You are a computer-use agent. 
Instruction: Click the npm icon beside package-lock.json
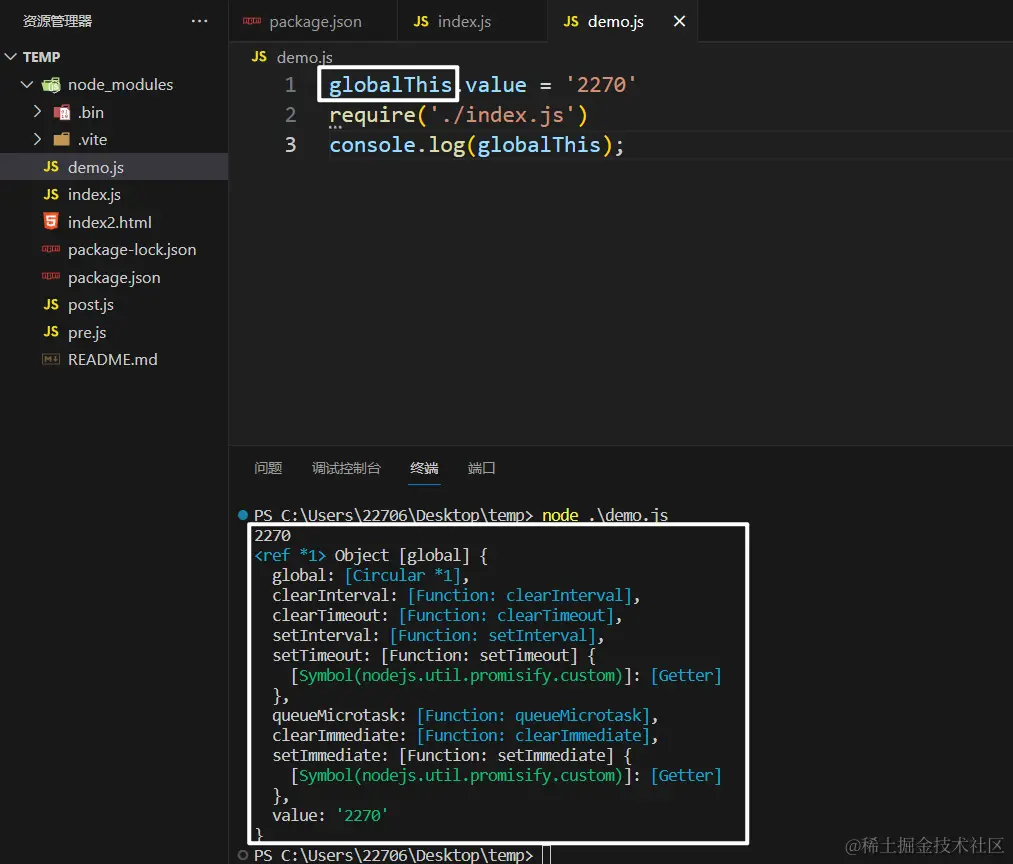51,249
